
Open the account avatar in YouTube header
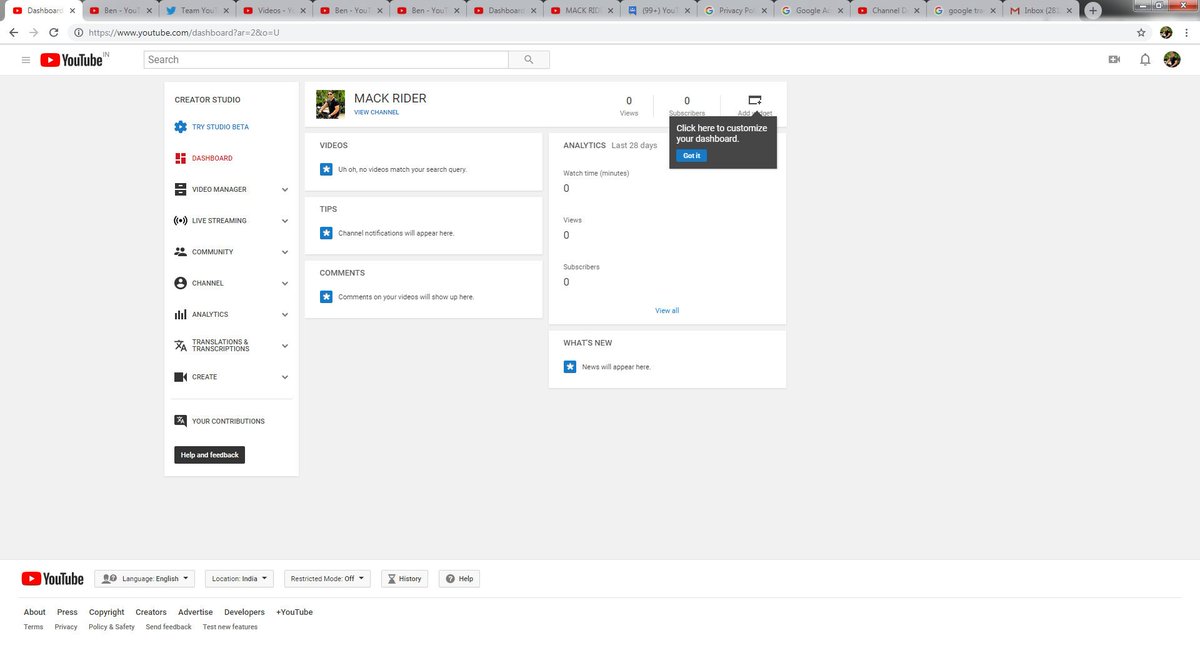click(1172, 60)
